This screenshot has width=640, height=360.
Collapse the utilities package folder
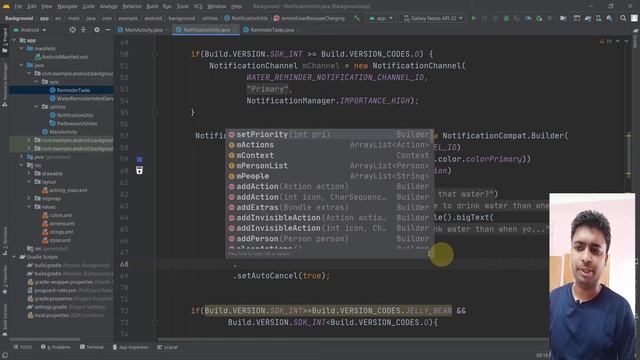36,107
